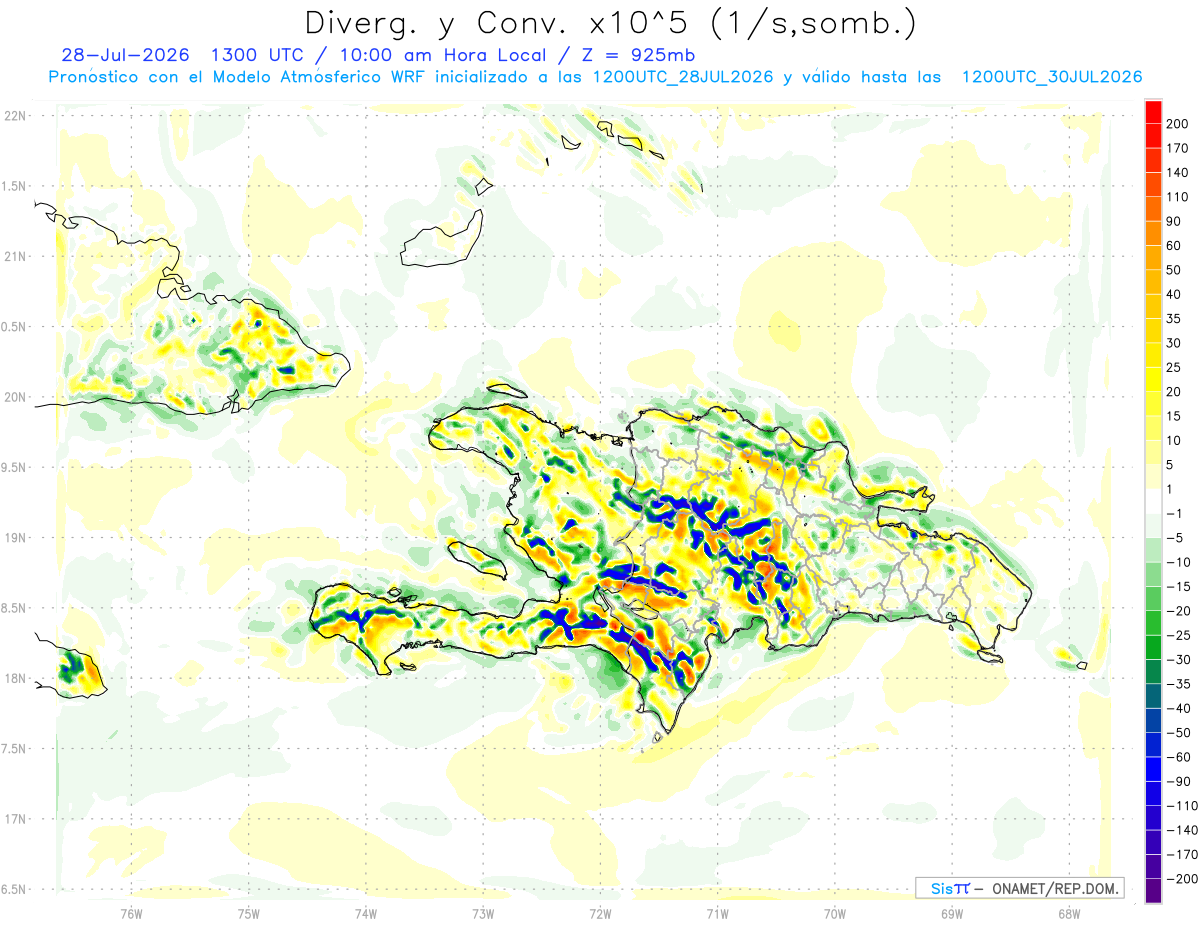Click the latitude axis label "6.5N"
This screenshot has height=927, width=1200.
(14, 890)
